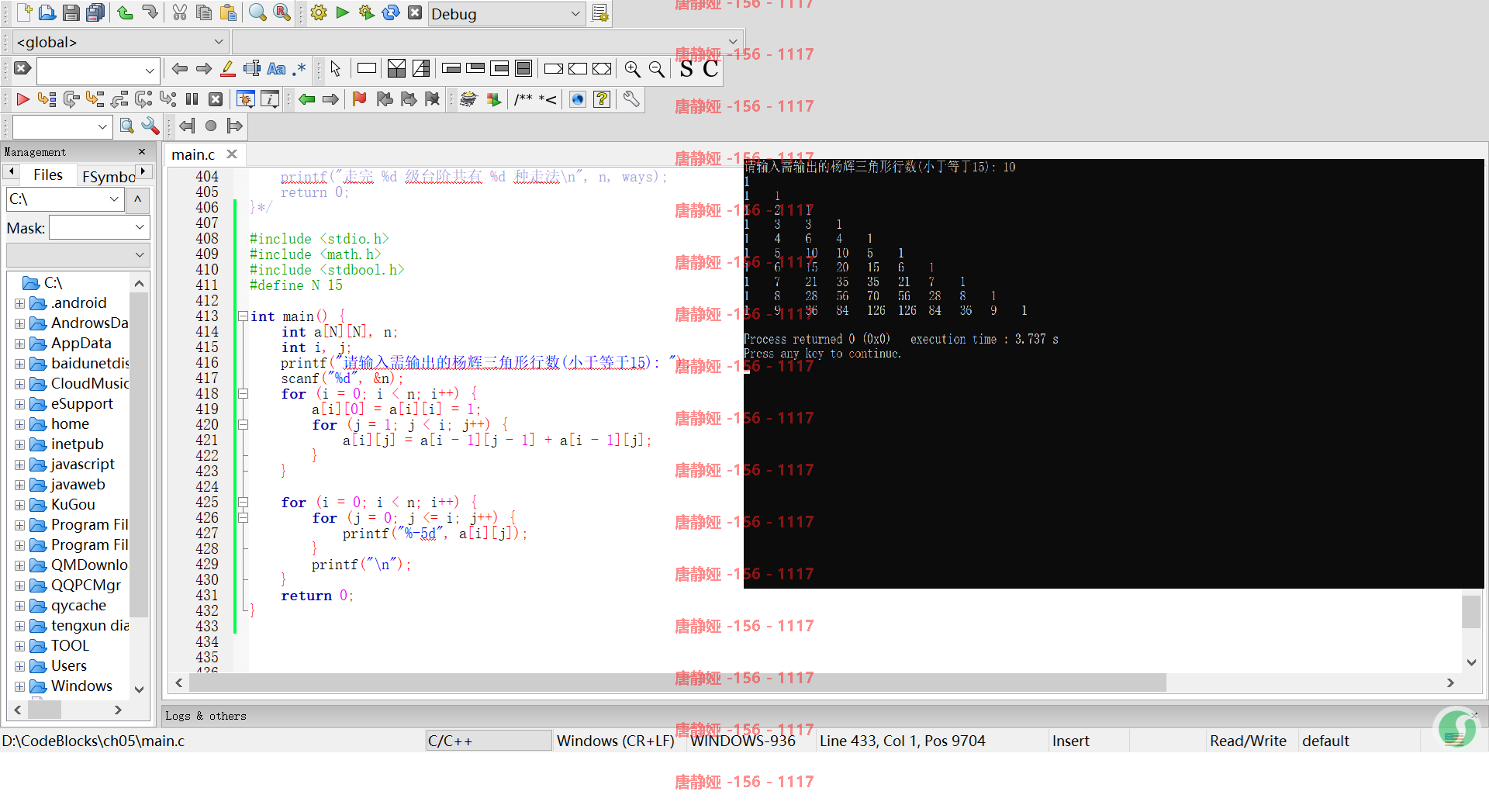Open help with the yellow question mark icon
The image size is (1489, 812).
pyautogui.click(x=602, y=99)
